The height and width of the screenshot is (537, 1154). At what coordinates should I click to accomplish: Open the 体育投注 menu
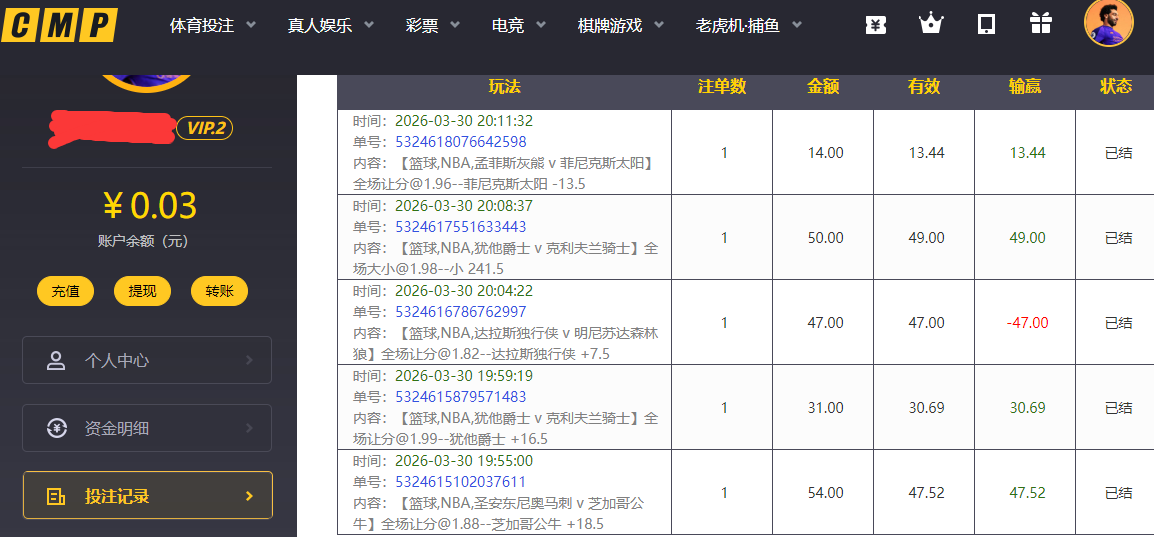click(x=202, y=26)
